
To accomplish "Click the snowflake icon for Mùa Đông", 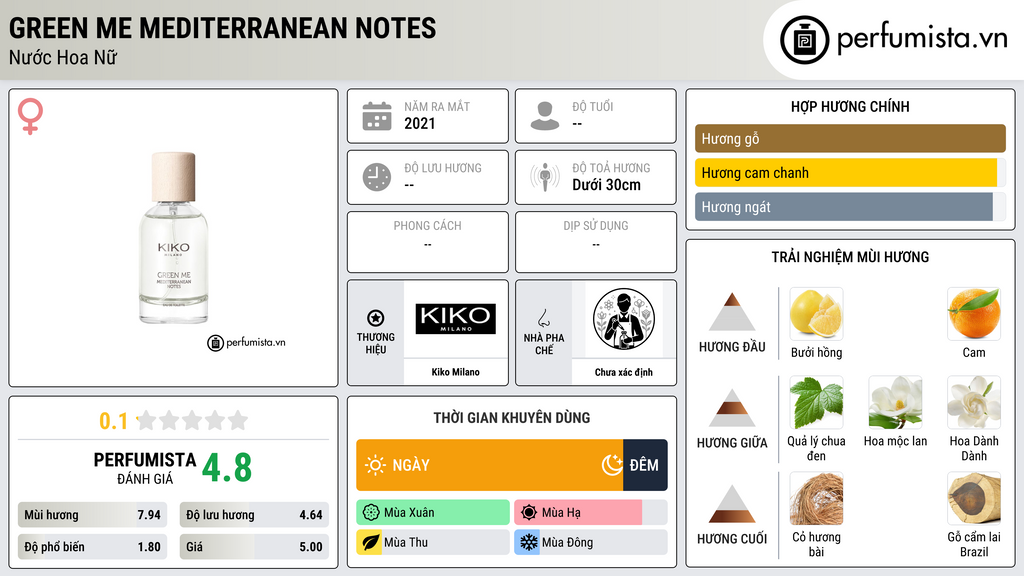I will 528,542.
